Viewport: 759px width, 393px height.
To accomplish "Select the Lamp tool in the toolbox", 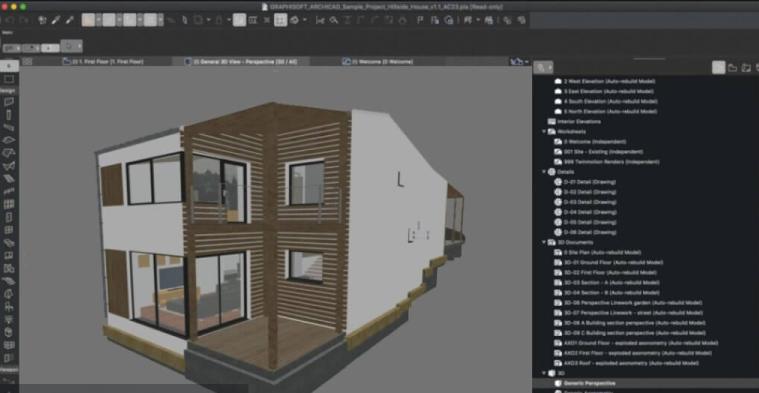I will [9, 319].
